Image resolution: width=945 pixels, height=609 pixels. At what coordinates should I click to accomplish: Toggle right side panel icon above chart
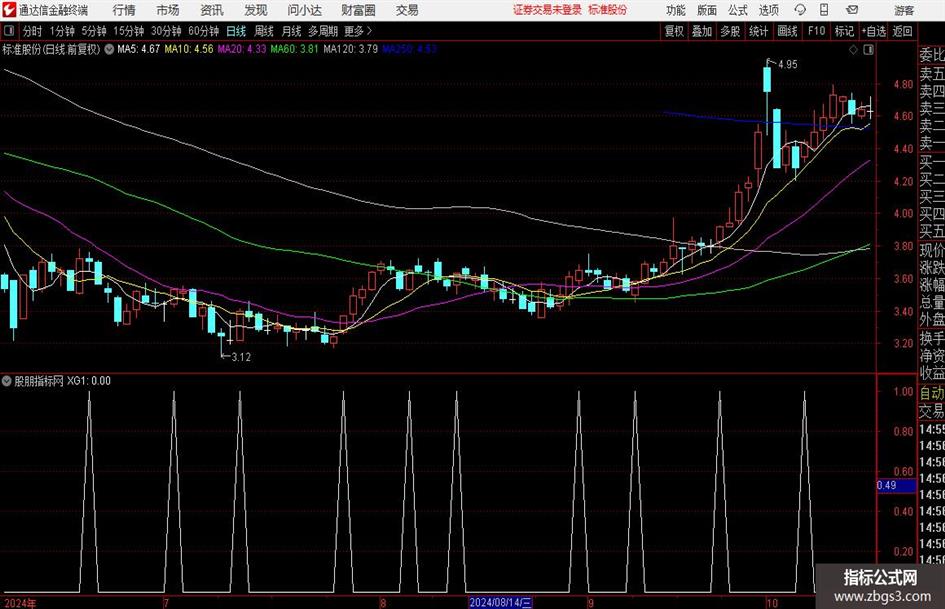click(868, 50)
